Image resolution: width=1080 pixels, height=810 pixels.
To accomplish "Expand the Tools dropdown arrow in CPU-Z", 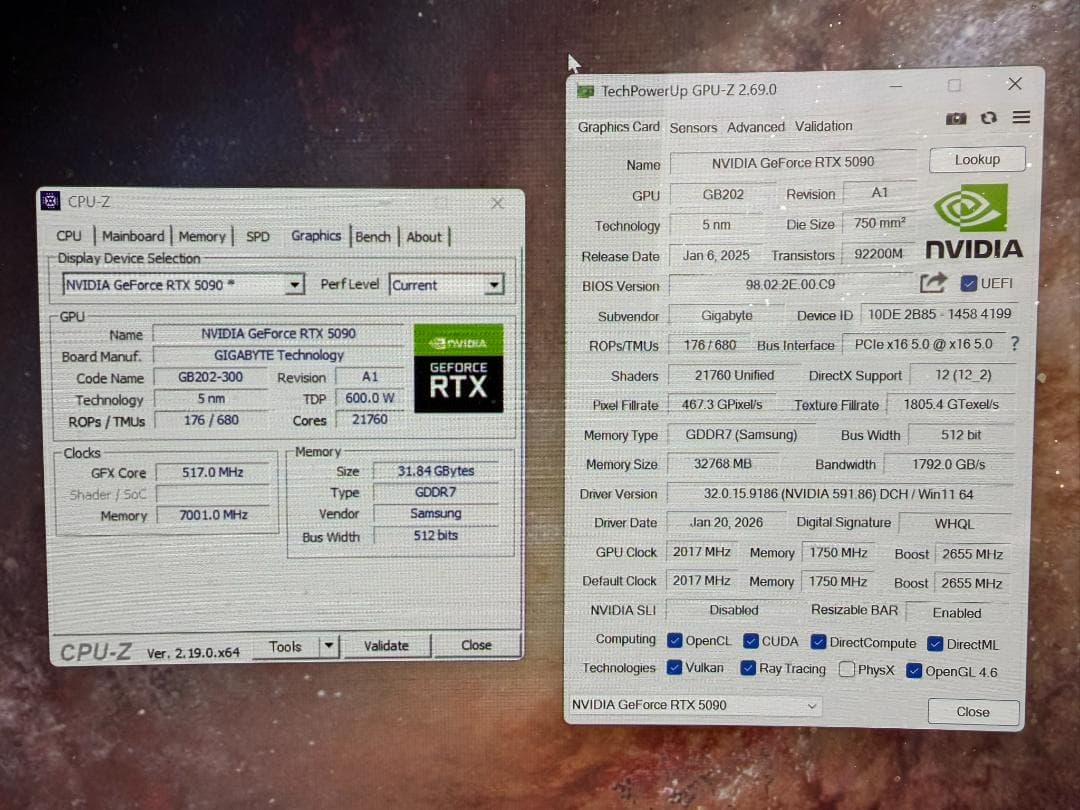I will (x=329, y=645).
